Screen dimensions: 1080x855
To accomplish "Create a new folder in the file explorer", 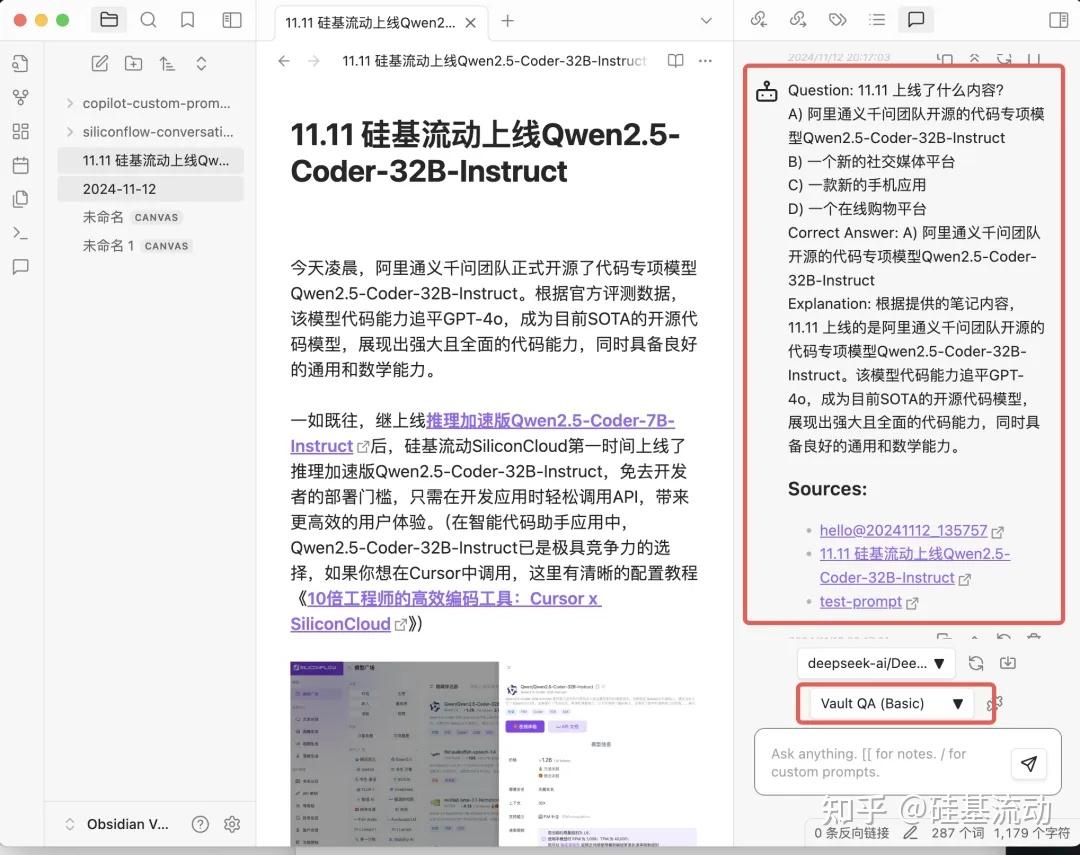I will pyautogui.click(x=133, y=62).
